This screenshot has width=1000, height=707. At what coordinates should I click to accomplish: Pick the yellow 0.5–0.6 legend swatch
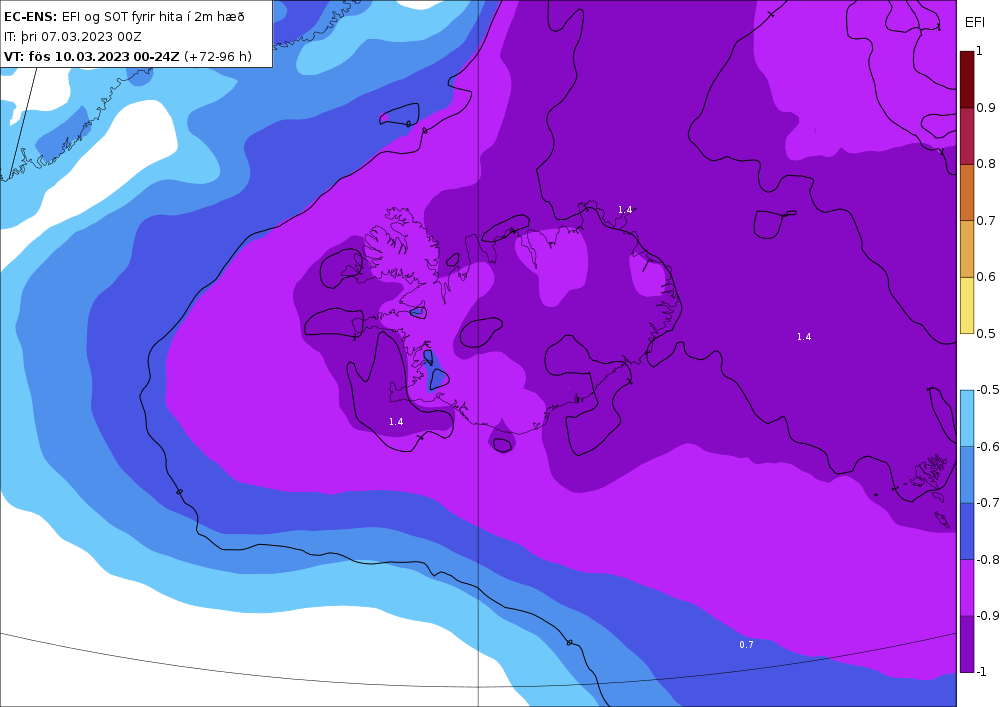click(x=967, y=305)
